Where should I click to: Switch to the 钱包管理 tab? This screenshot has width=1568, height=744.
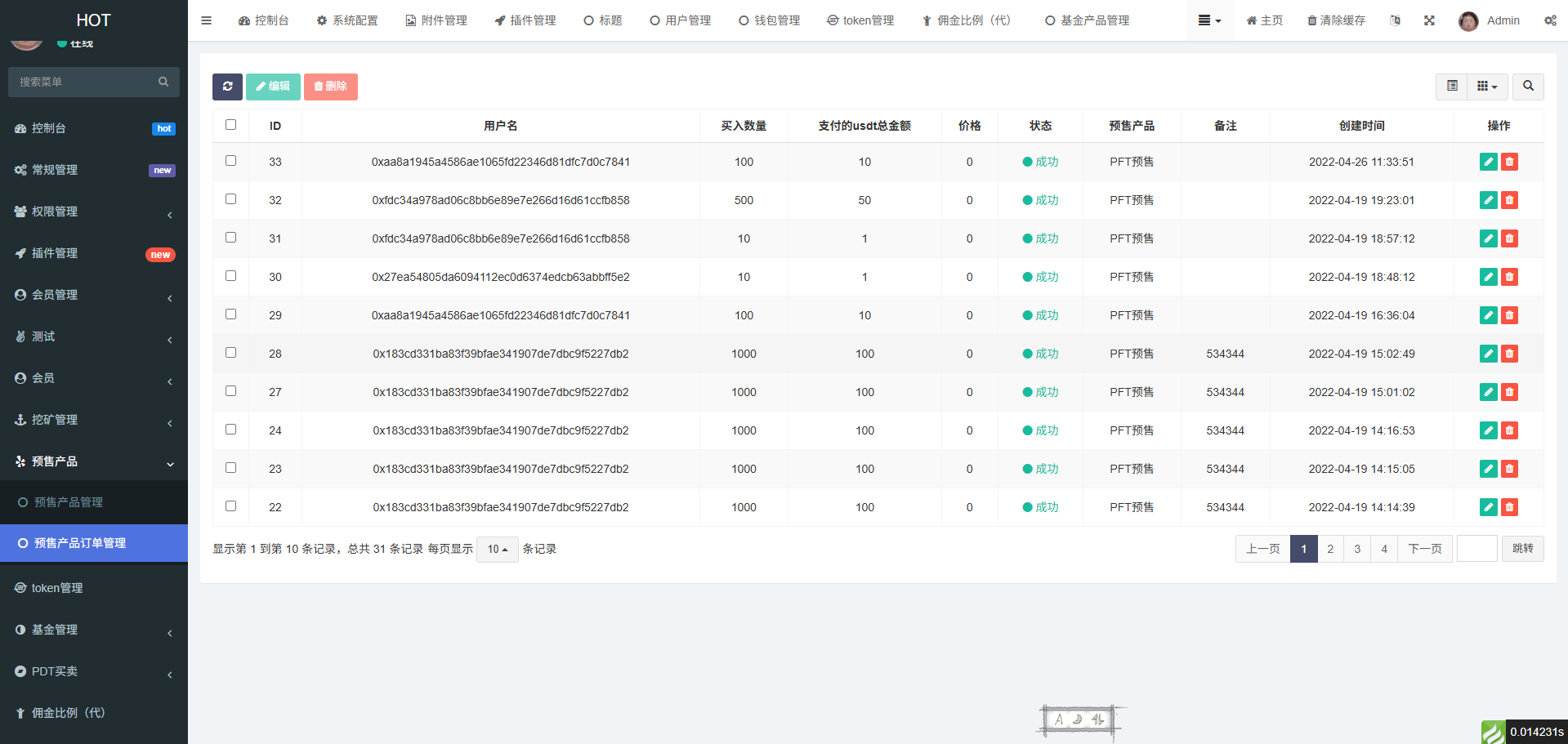click(x=769, y=20)
